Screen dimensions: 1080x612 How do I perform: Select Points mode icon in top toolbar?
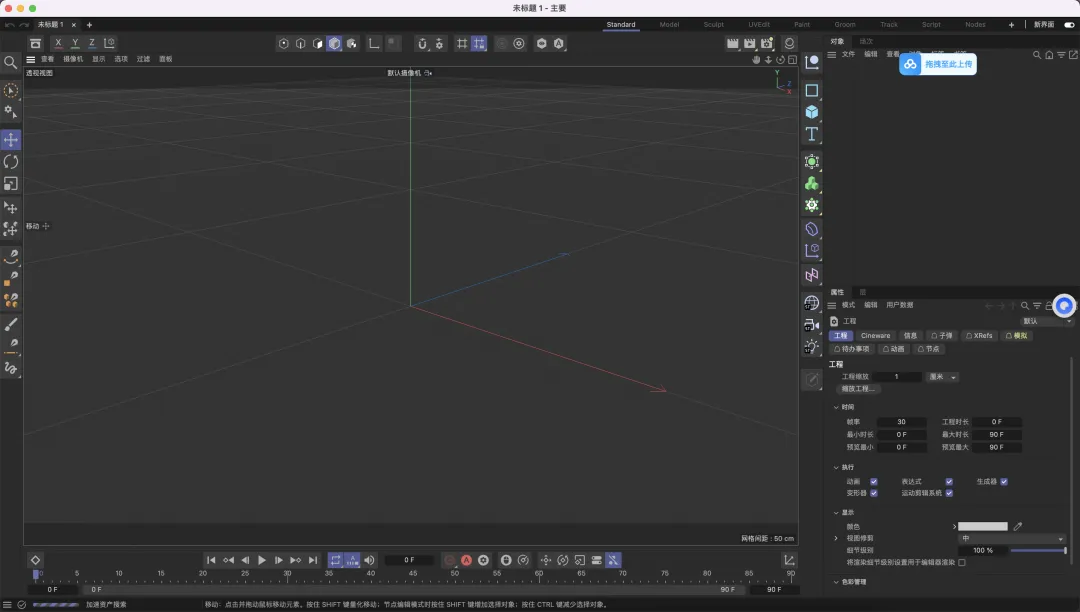coord(284,43)
